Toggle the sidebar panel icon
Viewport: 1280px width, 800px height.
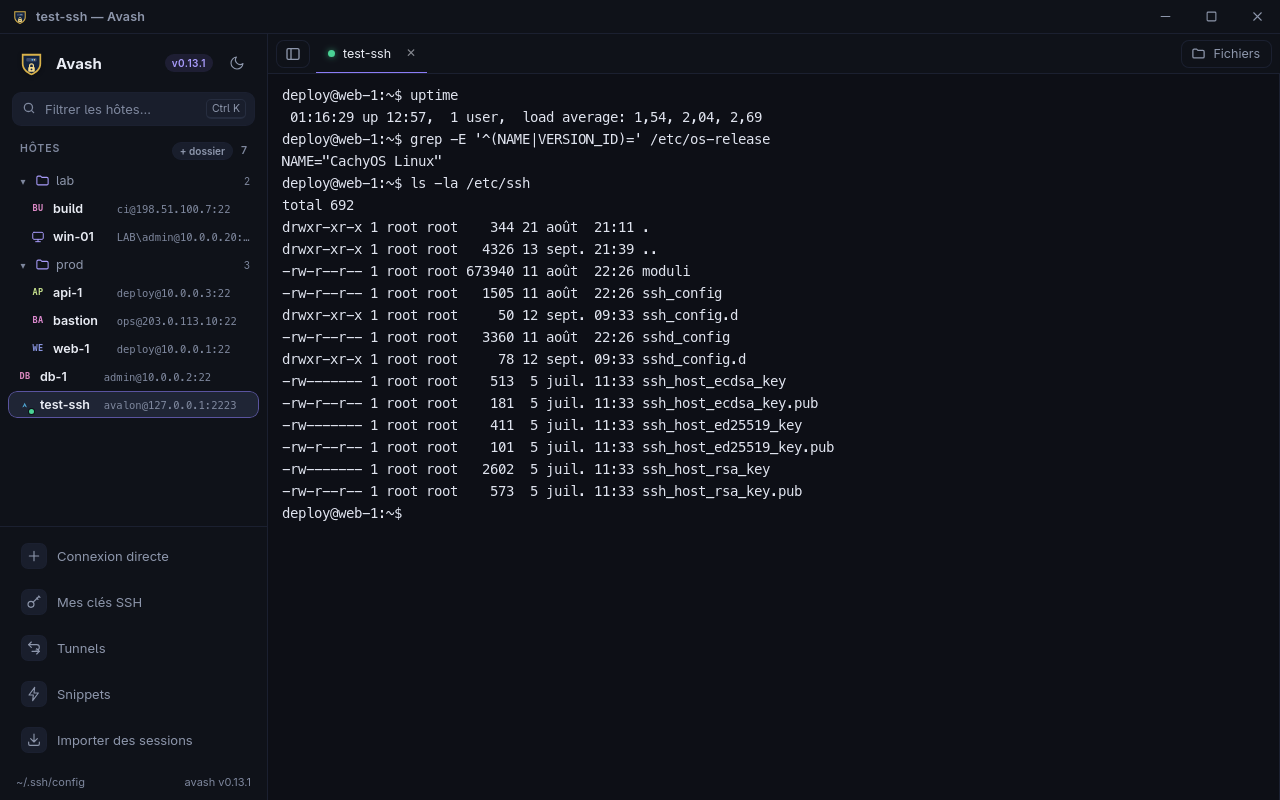(293, 54)
